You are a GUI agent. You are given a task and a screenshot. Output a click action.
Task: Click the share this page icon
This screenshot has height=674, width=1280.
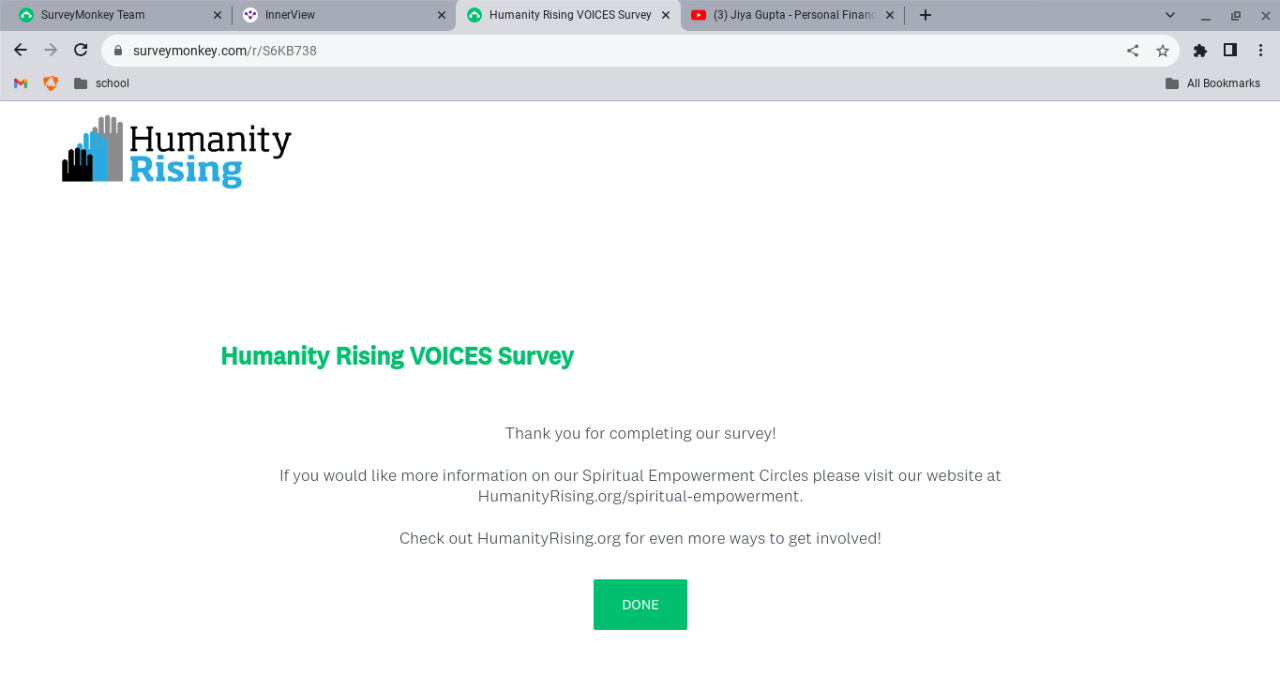[x=1133, y=50]
